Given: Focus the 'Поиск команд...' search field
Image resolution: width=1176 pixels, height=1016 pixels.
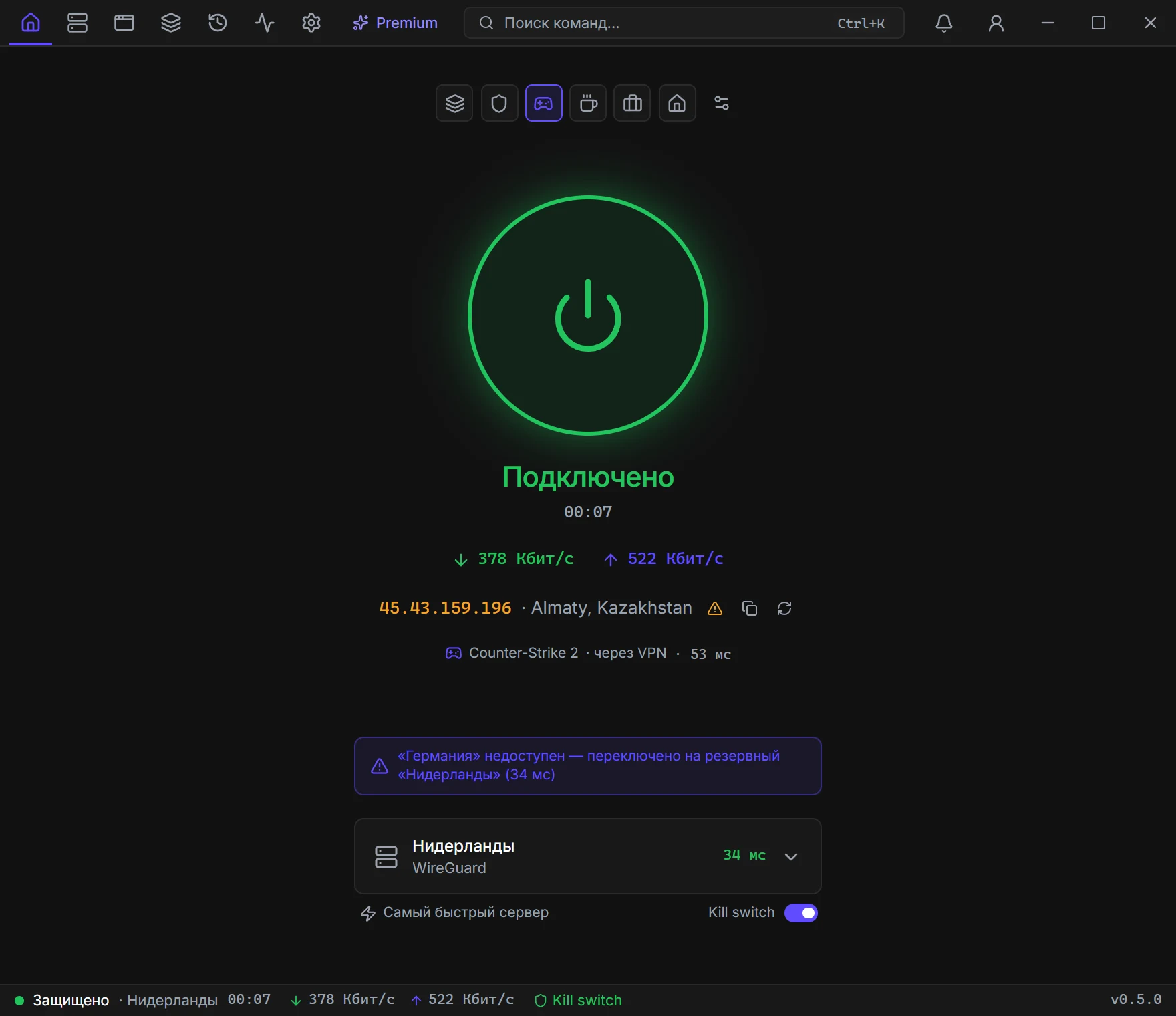Looking at the screenshot, I should tap(684, 23).
